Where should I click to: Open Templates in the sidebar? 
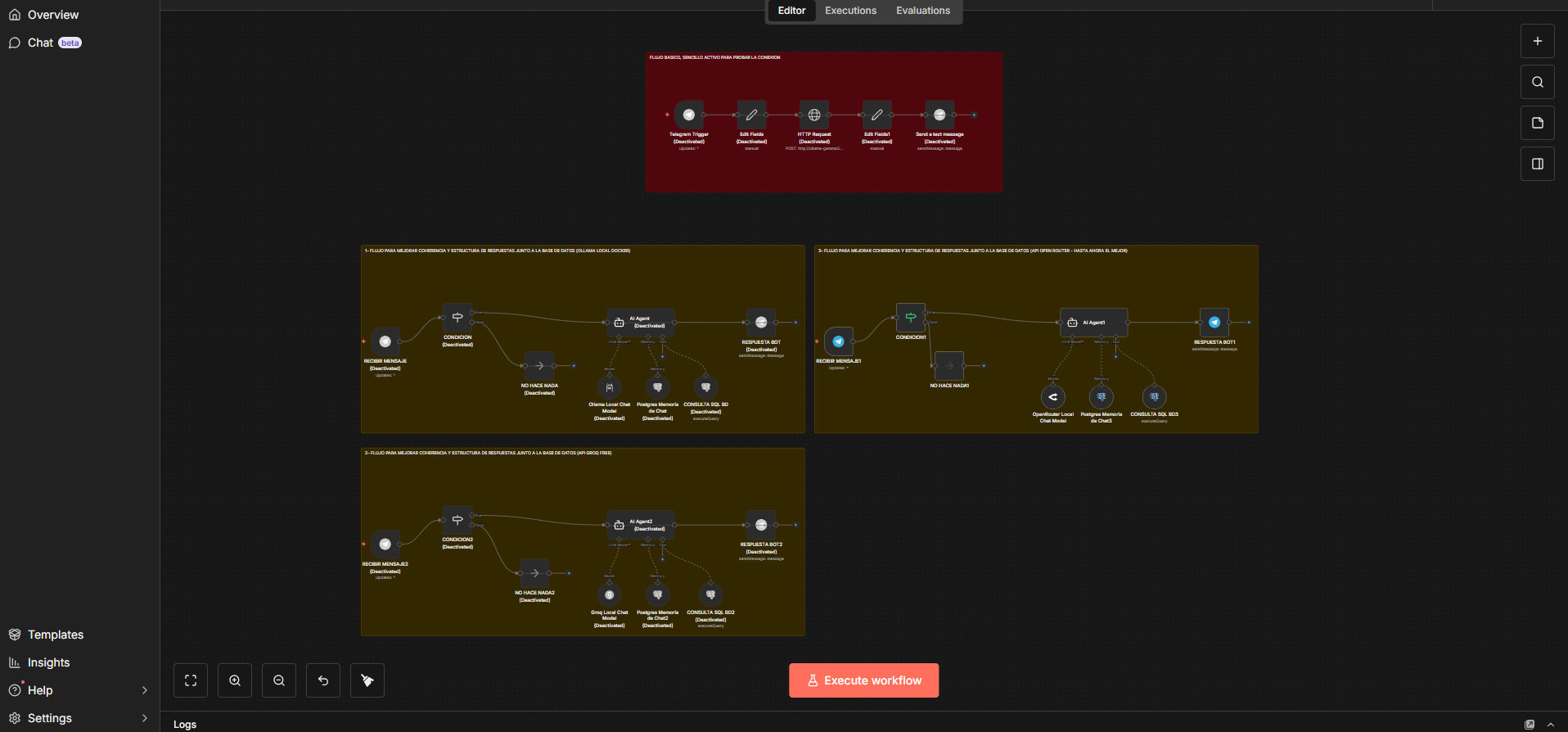[56, 635]
